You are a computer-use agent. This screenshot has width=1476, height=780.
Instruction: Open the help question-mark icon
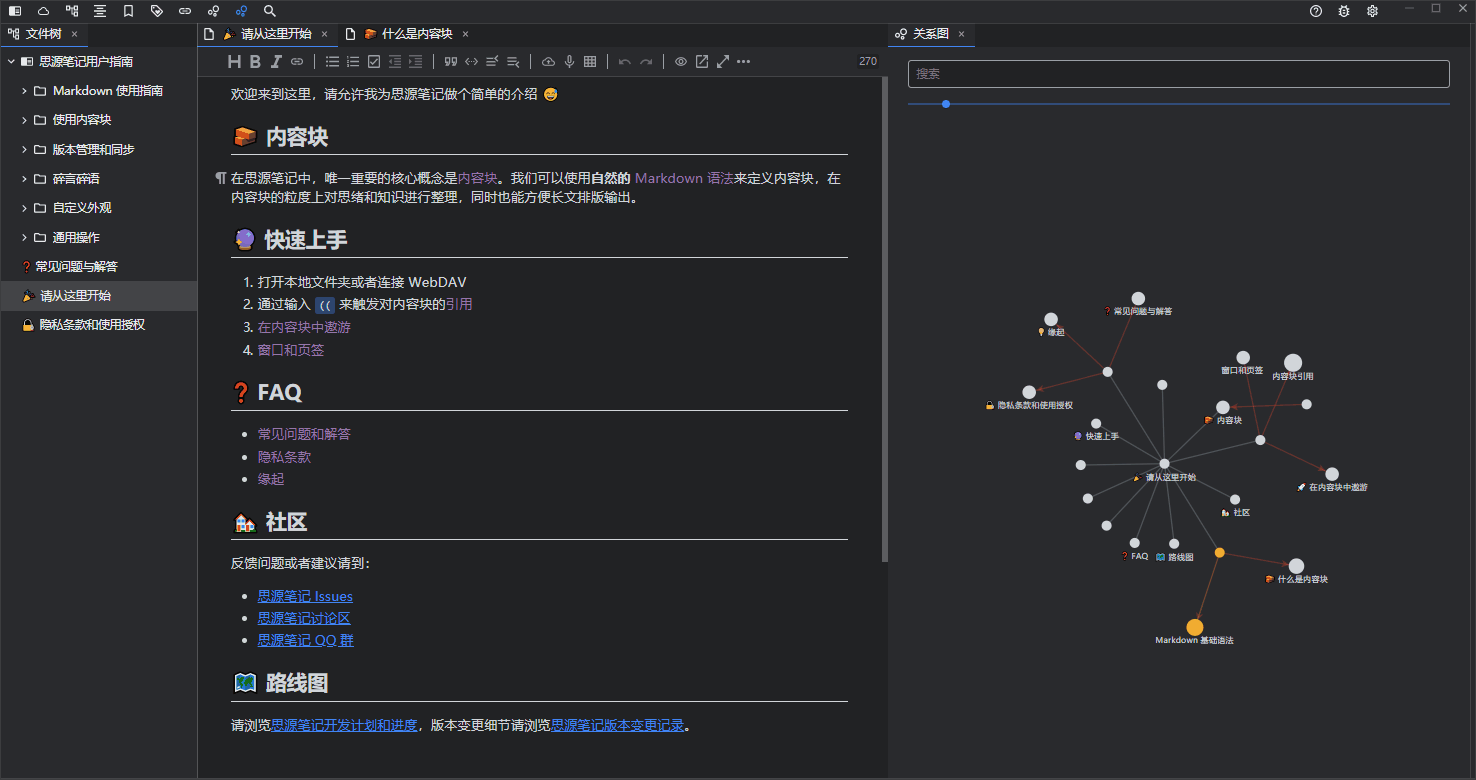click(1316, 11)
